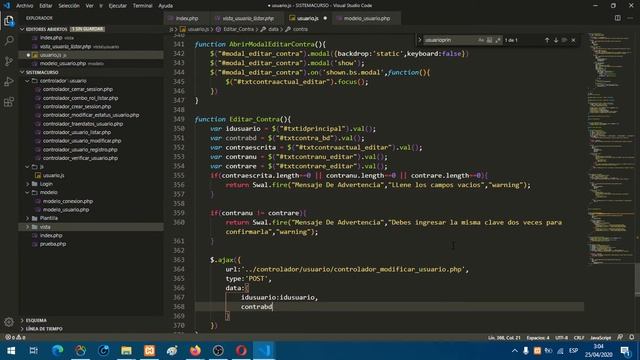Open modelo_conexion.php in the tree

click(x=68, y=201)
